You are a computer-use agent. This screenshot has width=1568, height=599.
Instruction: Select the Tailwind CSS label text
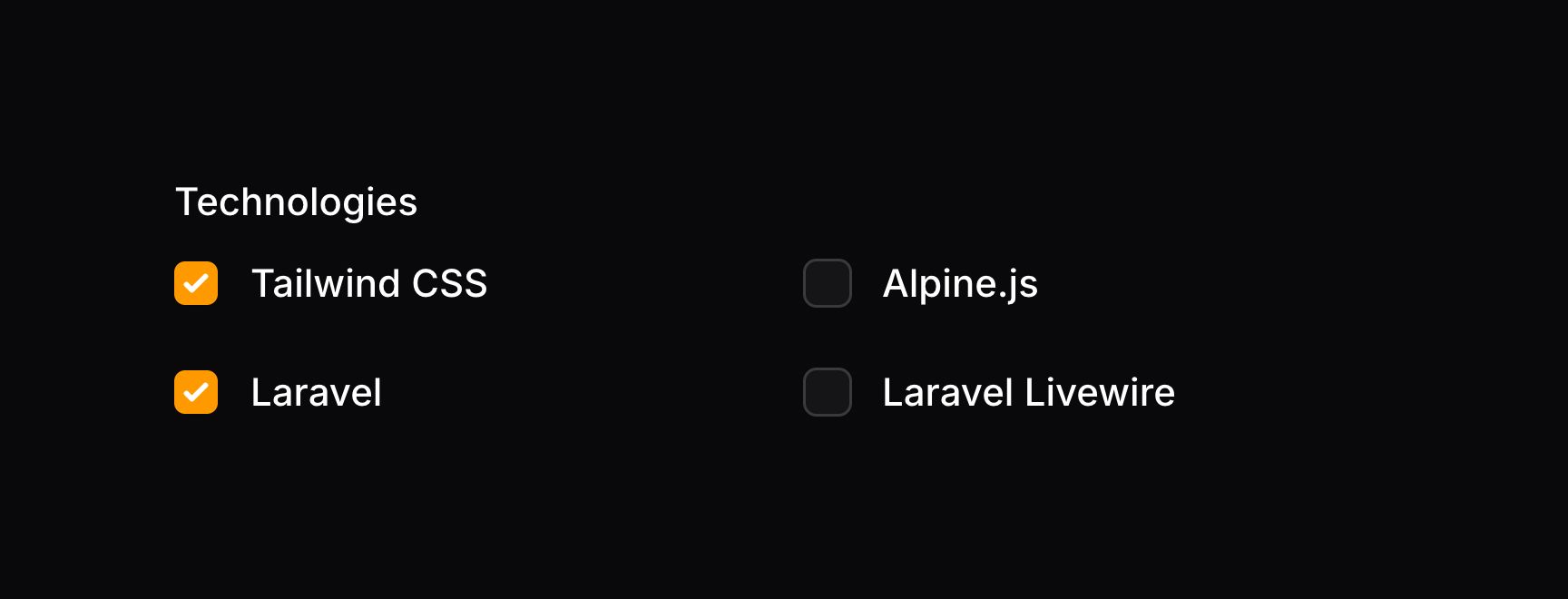point(369,283)
